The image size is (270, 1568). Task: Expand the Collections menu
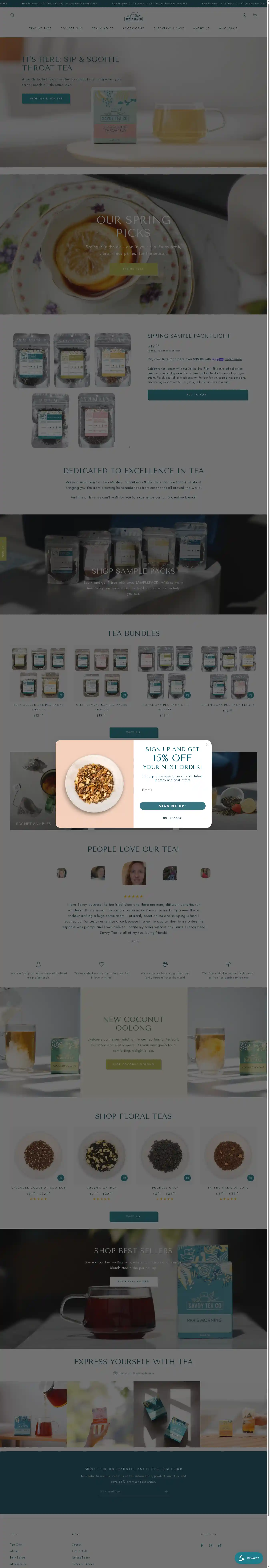pyautogui.click(x=72, y=28)
